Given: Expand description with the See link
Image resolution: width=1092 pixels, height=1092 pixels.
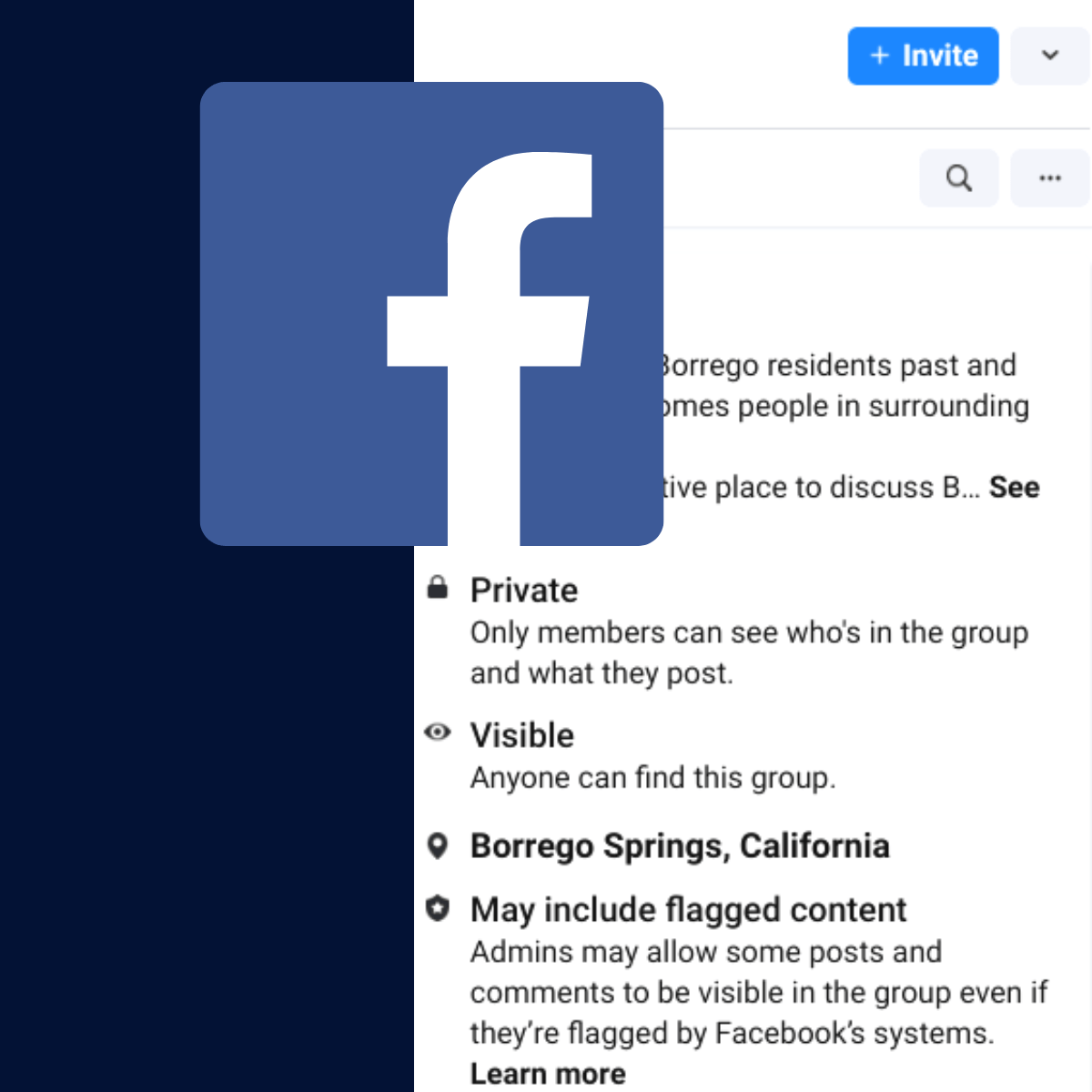Looking at the screenshot, I should click(x=1014, y=488).
